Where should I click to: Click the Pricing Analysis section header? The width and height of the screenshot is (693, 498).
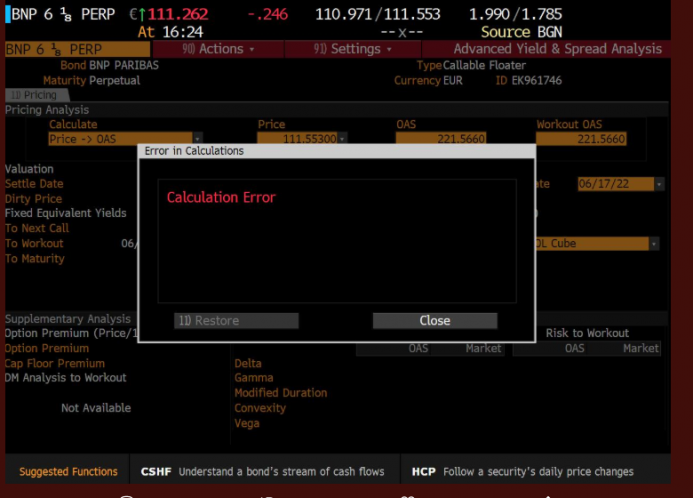coord(47,110)
